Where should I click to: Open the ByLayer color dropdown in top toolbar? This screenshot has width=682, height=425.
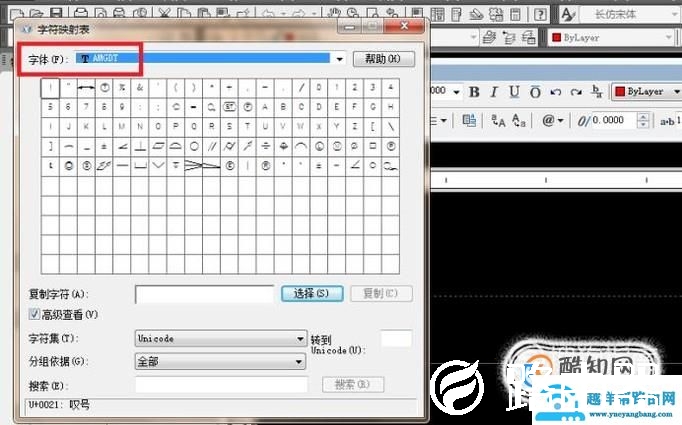tap(611, 37)
